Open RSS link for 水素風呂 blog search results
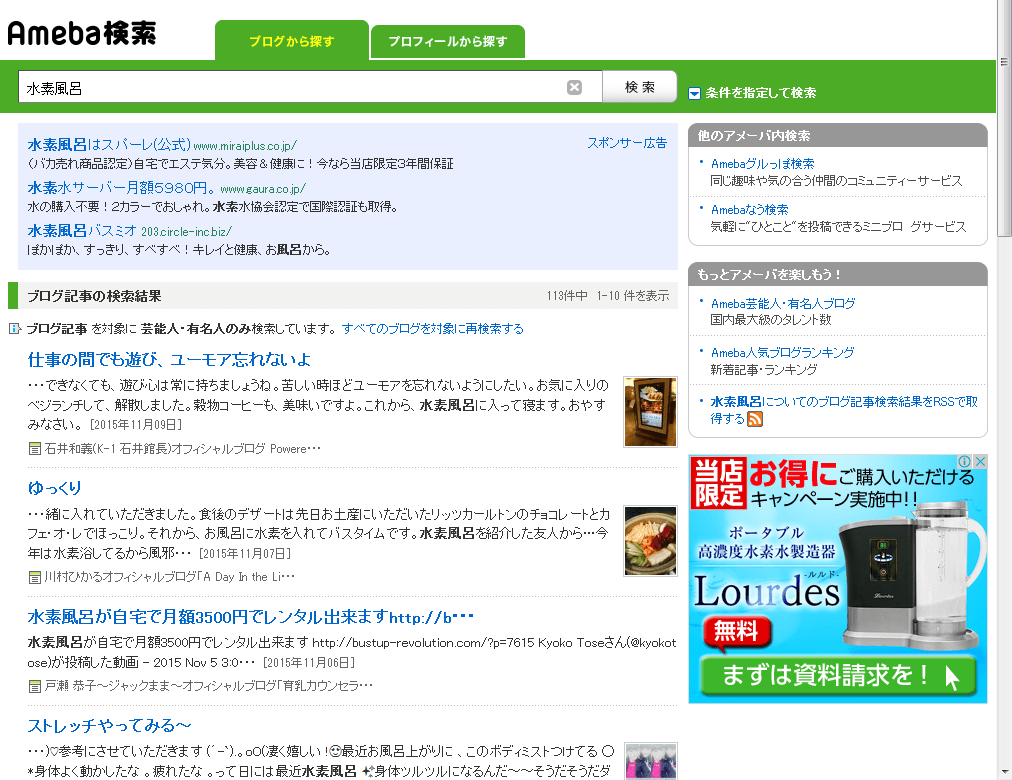Viewport: 1012px width, 780px height. point(844,410)
